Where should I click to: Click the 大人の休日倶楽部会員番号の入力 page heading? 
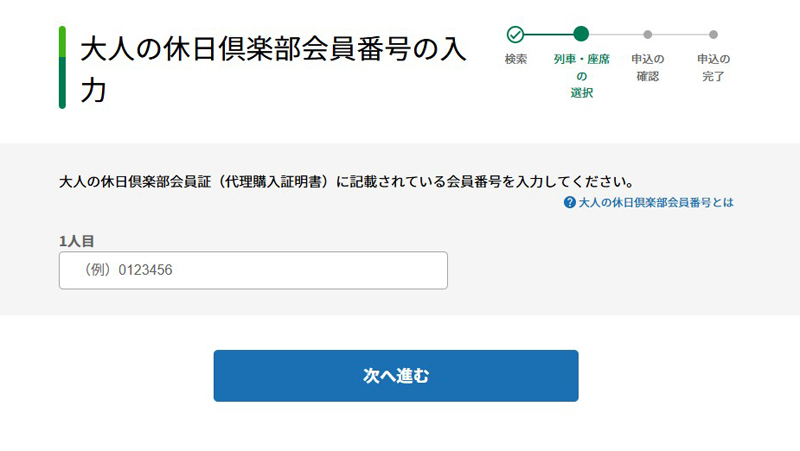pyautogui.click(x=273, y=69)
